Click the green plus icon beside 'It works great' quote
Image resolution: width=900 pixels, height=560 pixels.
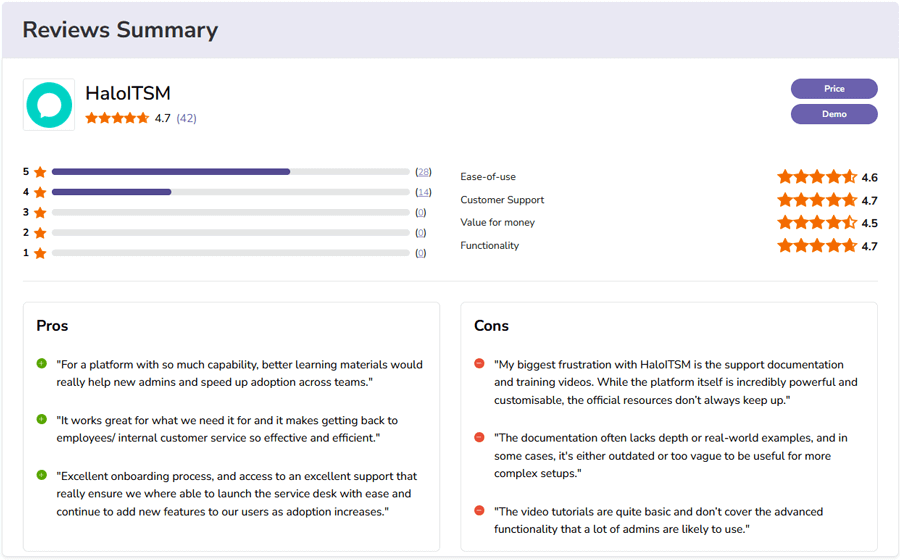coord(41,419)
